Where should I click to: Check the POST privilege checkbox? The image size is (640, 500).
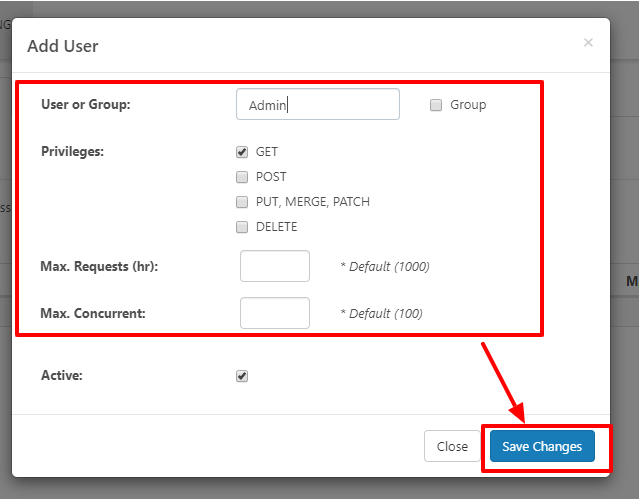(242, 177)
